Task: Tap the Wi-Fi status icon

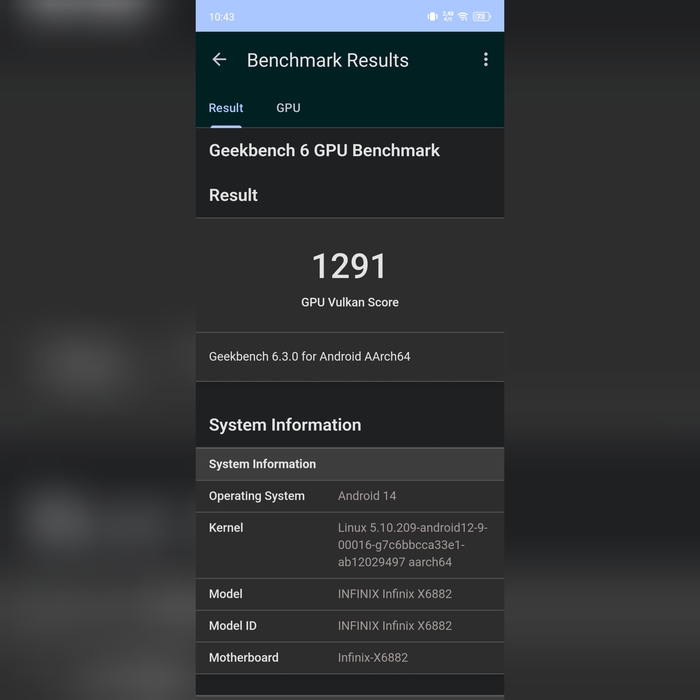Action: click(463, 17)
